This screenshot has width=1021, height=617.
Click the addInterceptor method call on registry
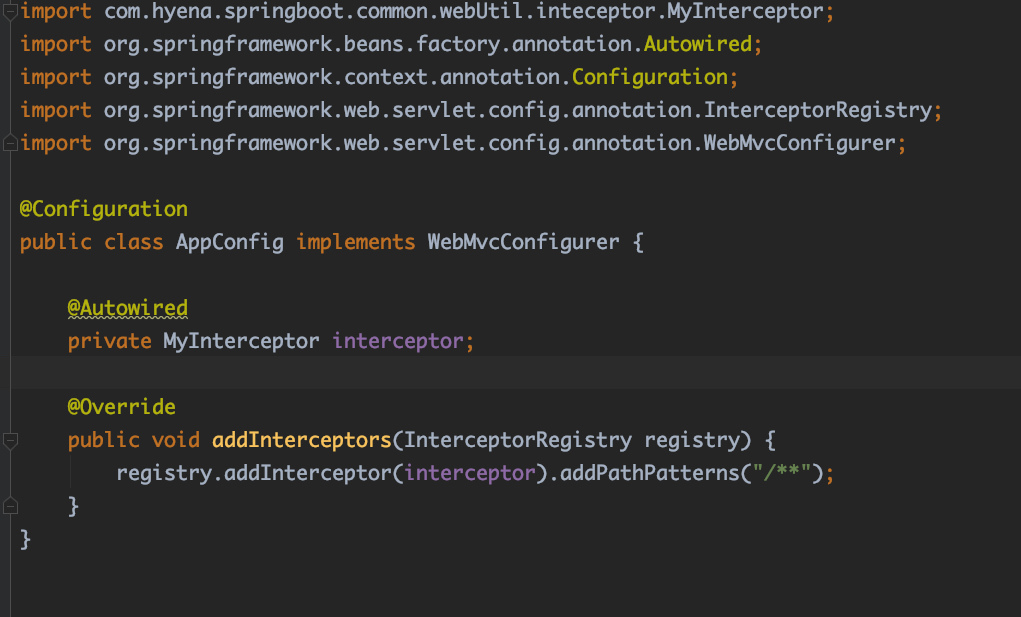point(308,473)
